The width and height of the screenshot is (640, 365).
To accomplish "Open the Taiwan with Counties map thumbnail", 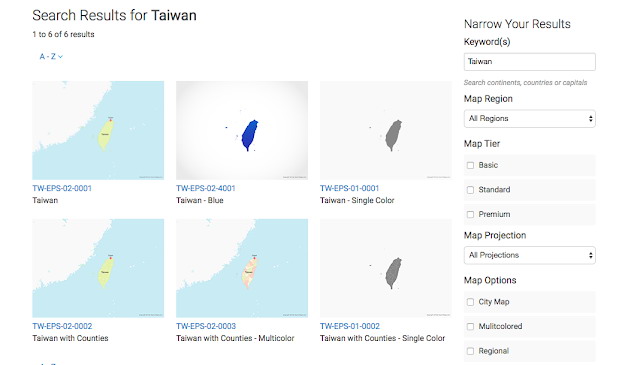I will coord(98,268).
